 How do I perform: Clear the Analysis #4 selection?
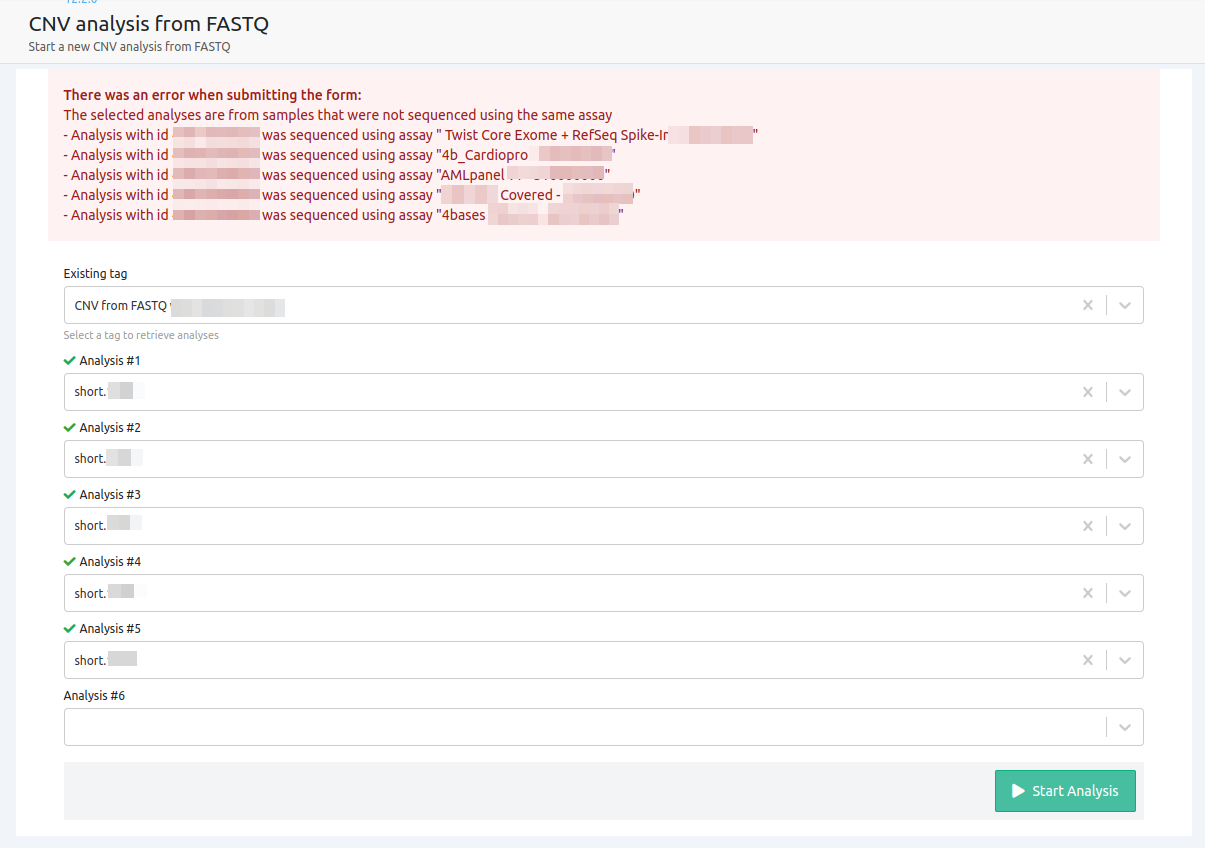click(1088, 593)
